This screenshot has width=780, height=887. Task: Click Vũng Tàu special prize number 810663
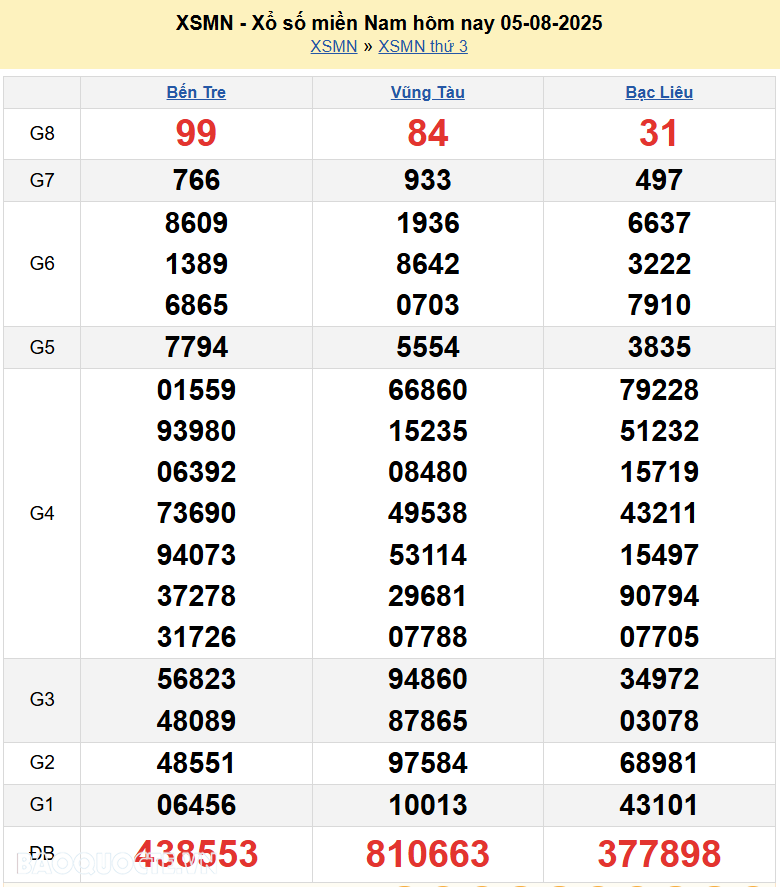(x=427, y=854)
